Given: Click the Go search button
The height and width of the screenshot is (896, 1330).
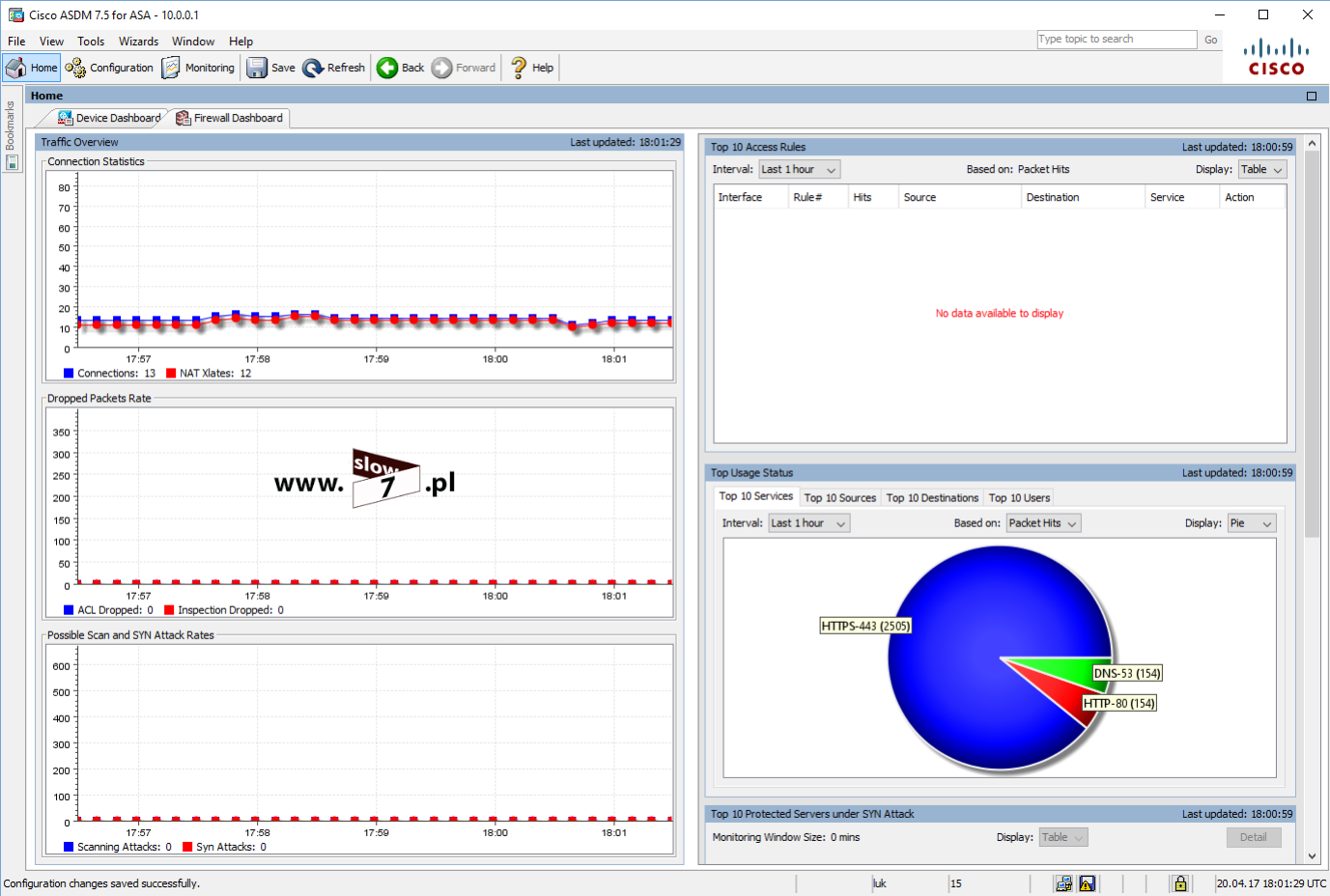Looking at the screenshot, I should (1210, 40).
